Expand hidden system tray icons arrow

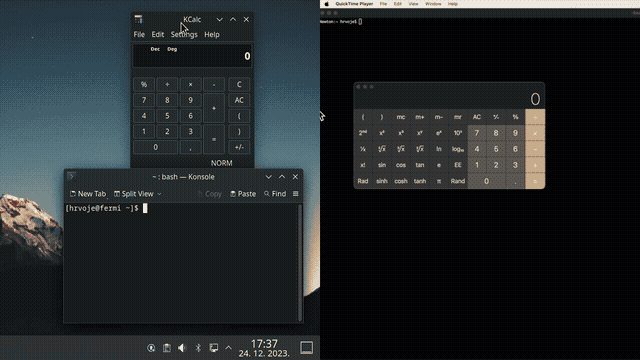[229, 348]
